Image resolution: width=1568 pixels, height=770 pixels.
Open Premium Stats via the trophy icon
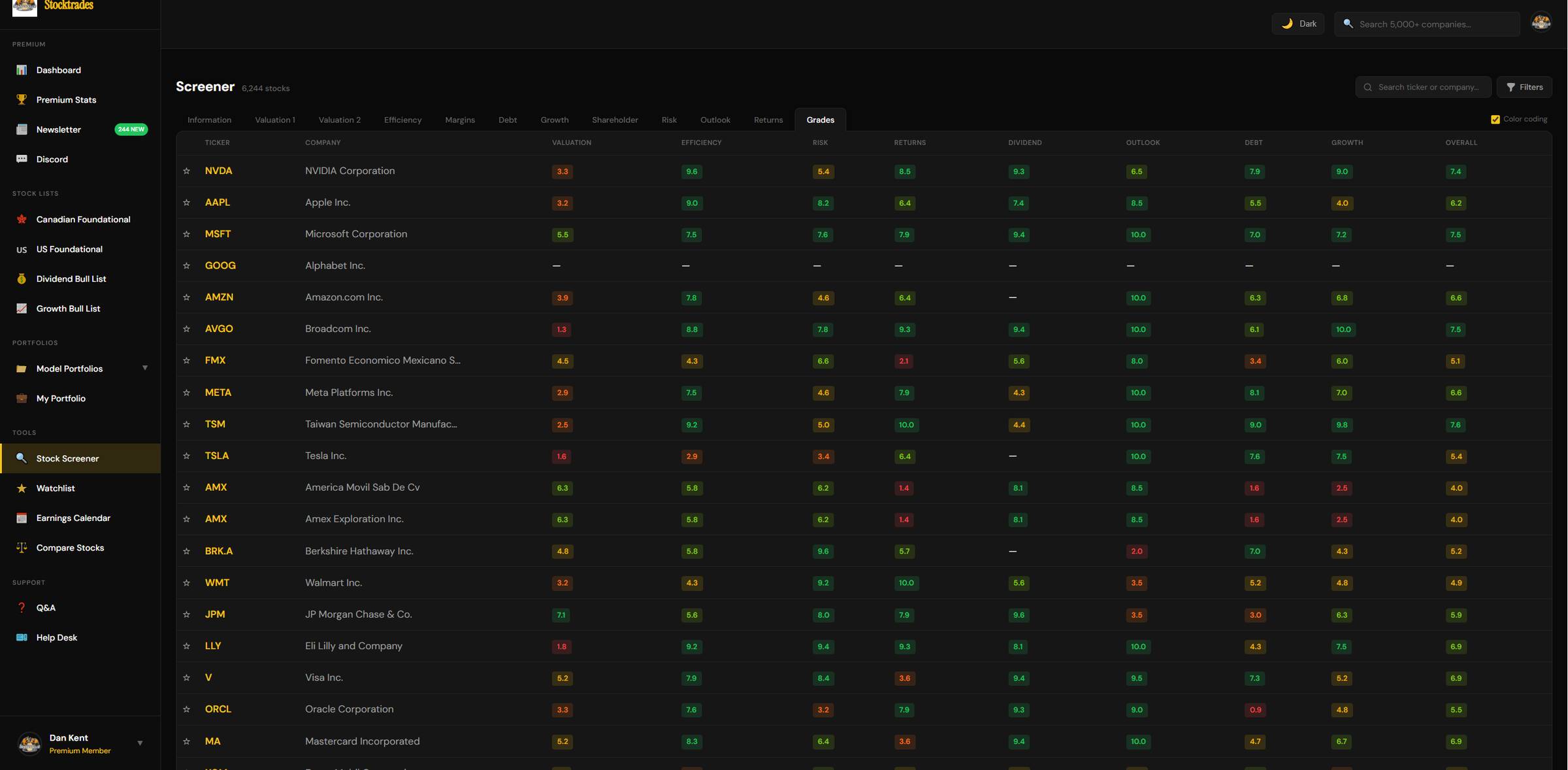[22, 99]
